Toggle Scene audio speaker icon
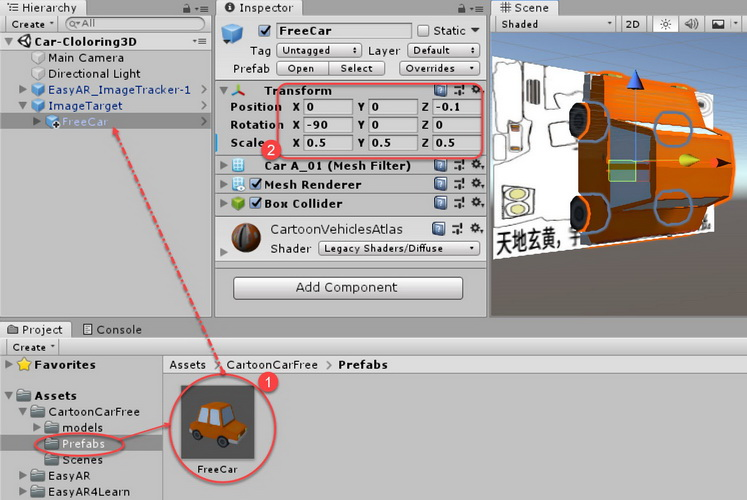747x500 pixels. point(691,24)
